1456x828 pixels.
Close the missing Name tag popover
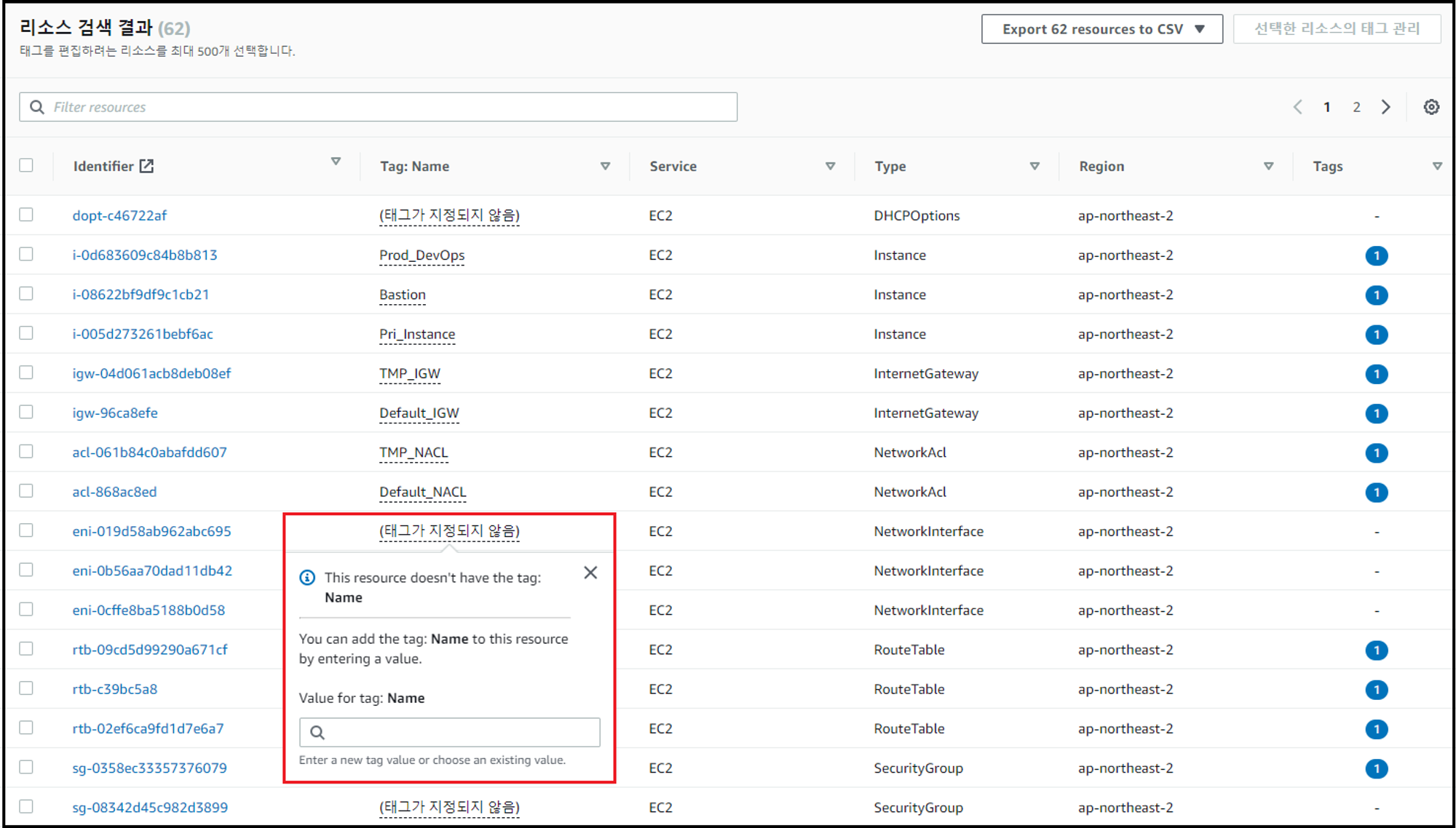tap(590, 573)
